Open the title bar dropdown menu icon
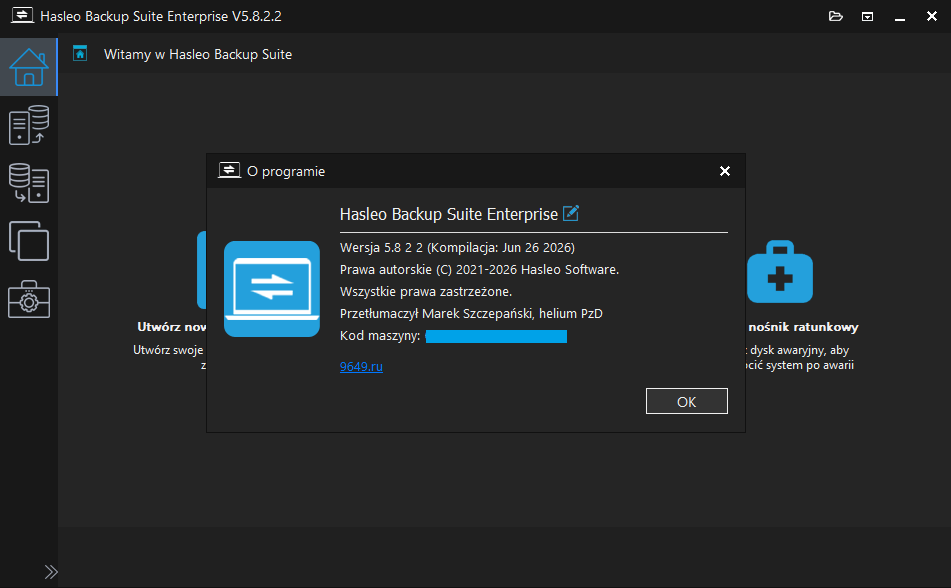 [x=867, y=16]
